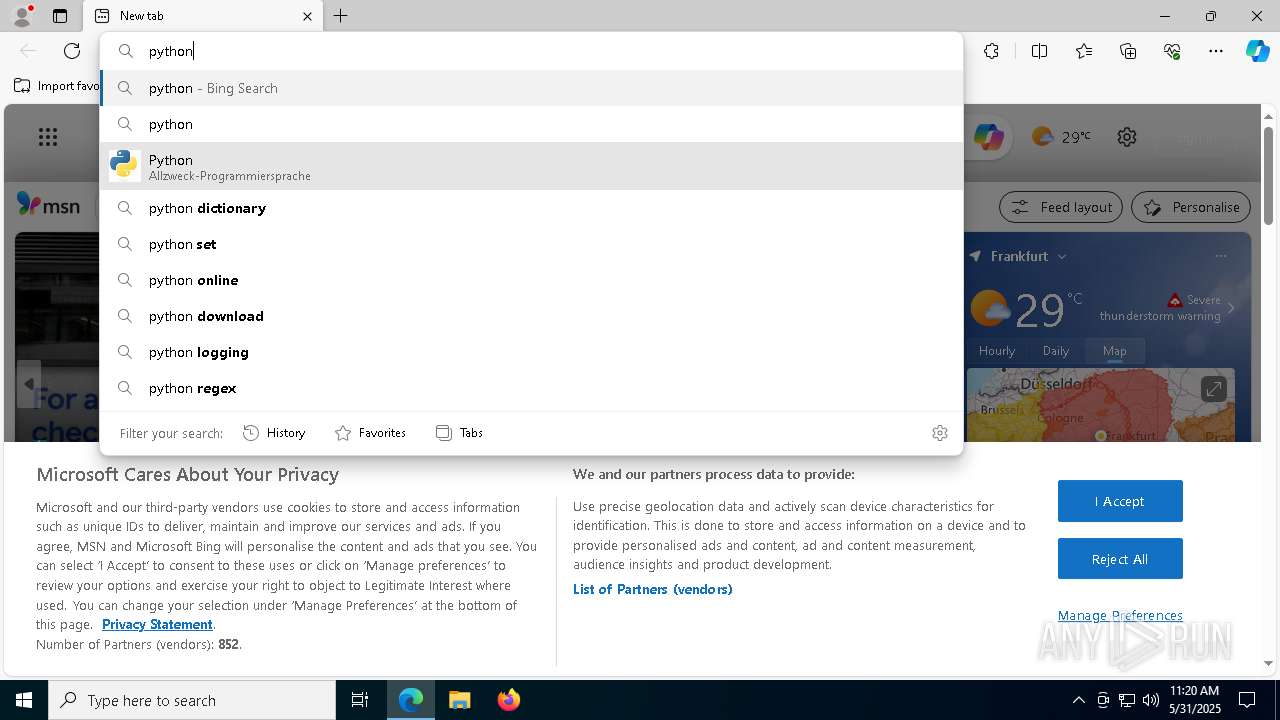Click the 29°C weather widget in header
This screenshot has height=720, width=1280.
coord(1060,137)
